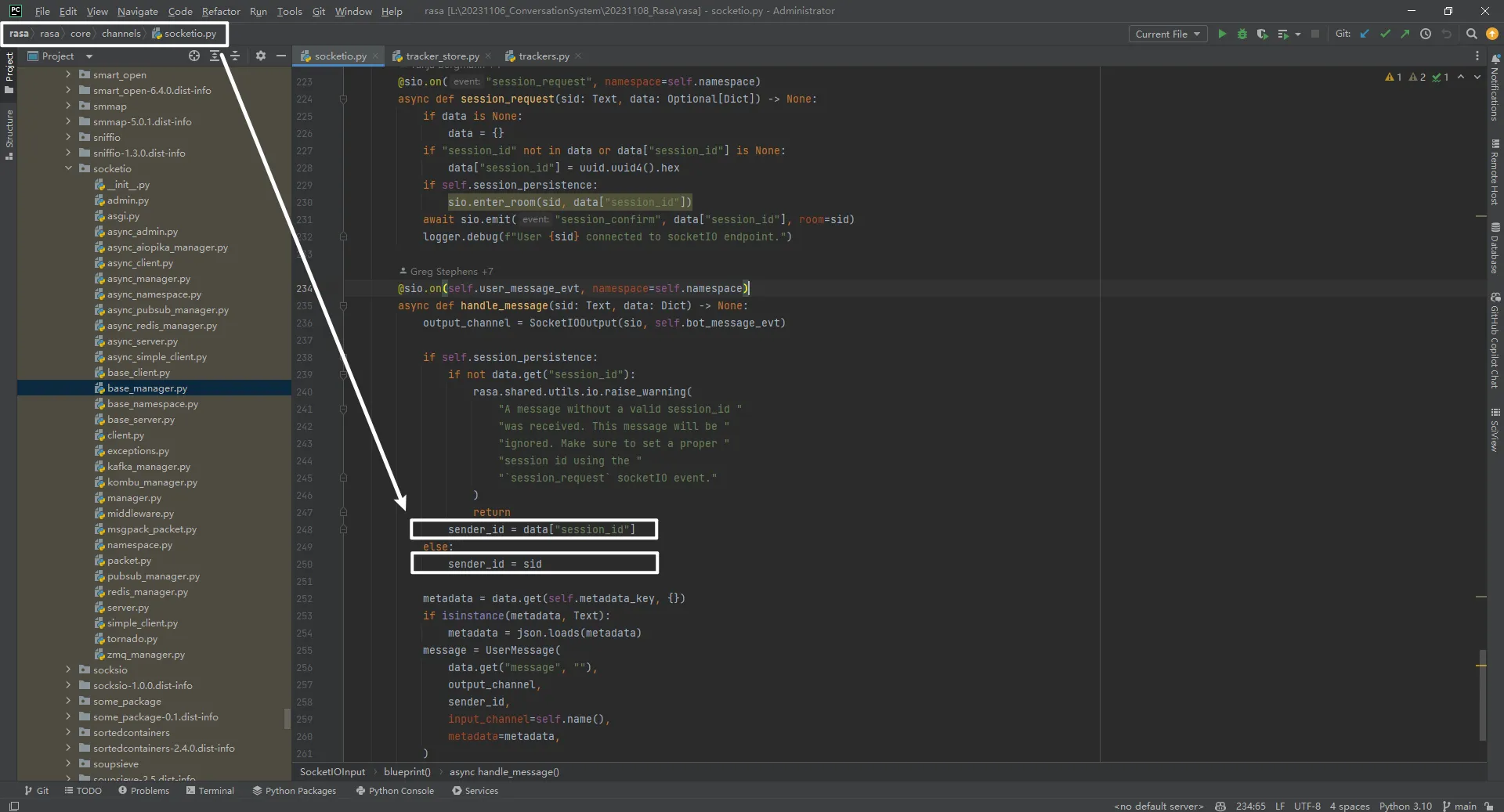Viewport: 1504px width, 812px height.
Task: Open editor tabs three-dot menu
Action: point(1477,56)
